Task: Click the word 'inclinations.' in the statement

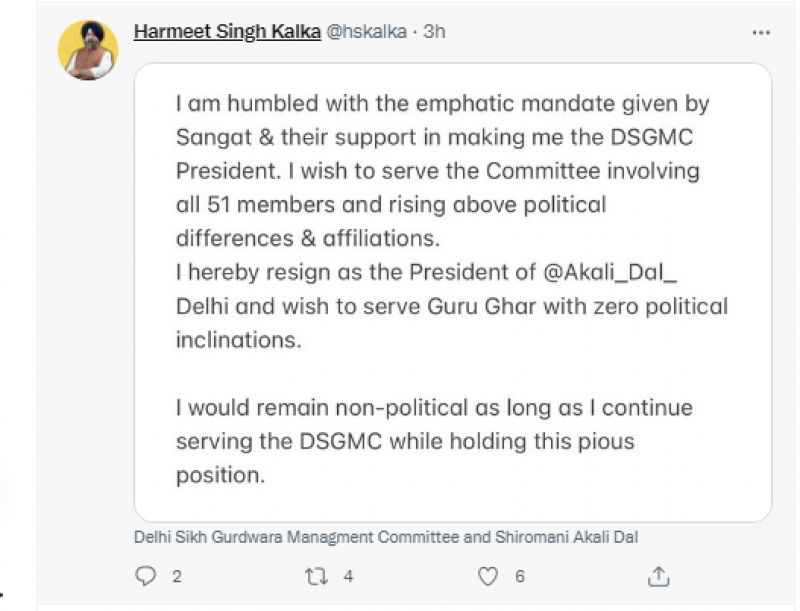Action: tap(240, 340)
